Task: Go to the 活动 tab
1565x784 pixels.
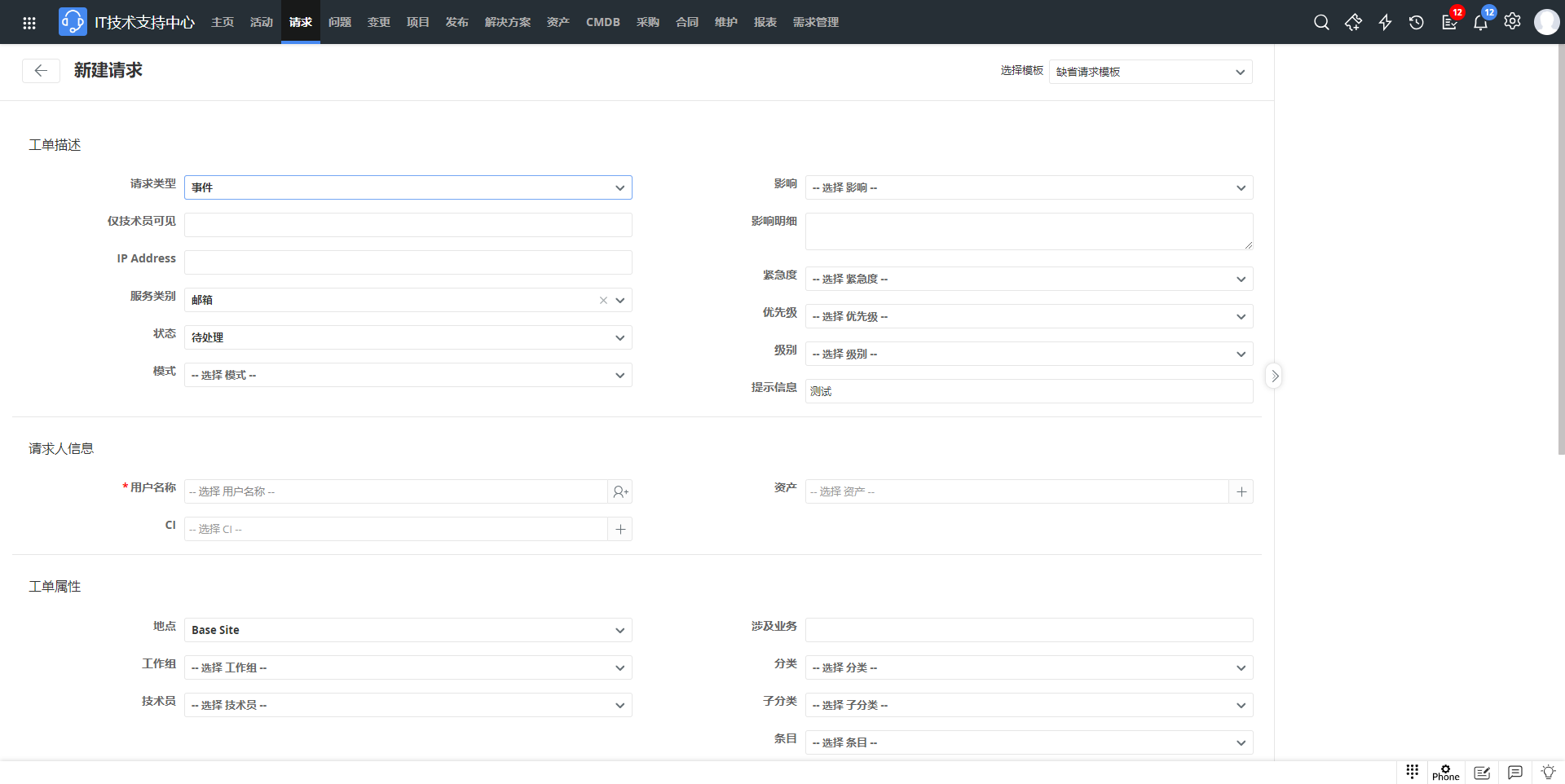Action: (262, 22)
